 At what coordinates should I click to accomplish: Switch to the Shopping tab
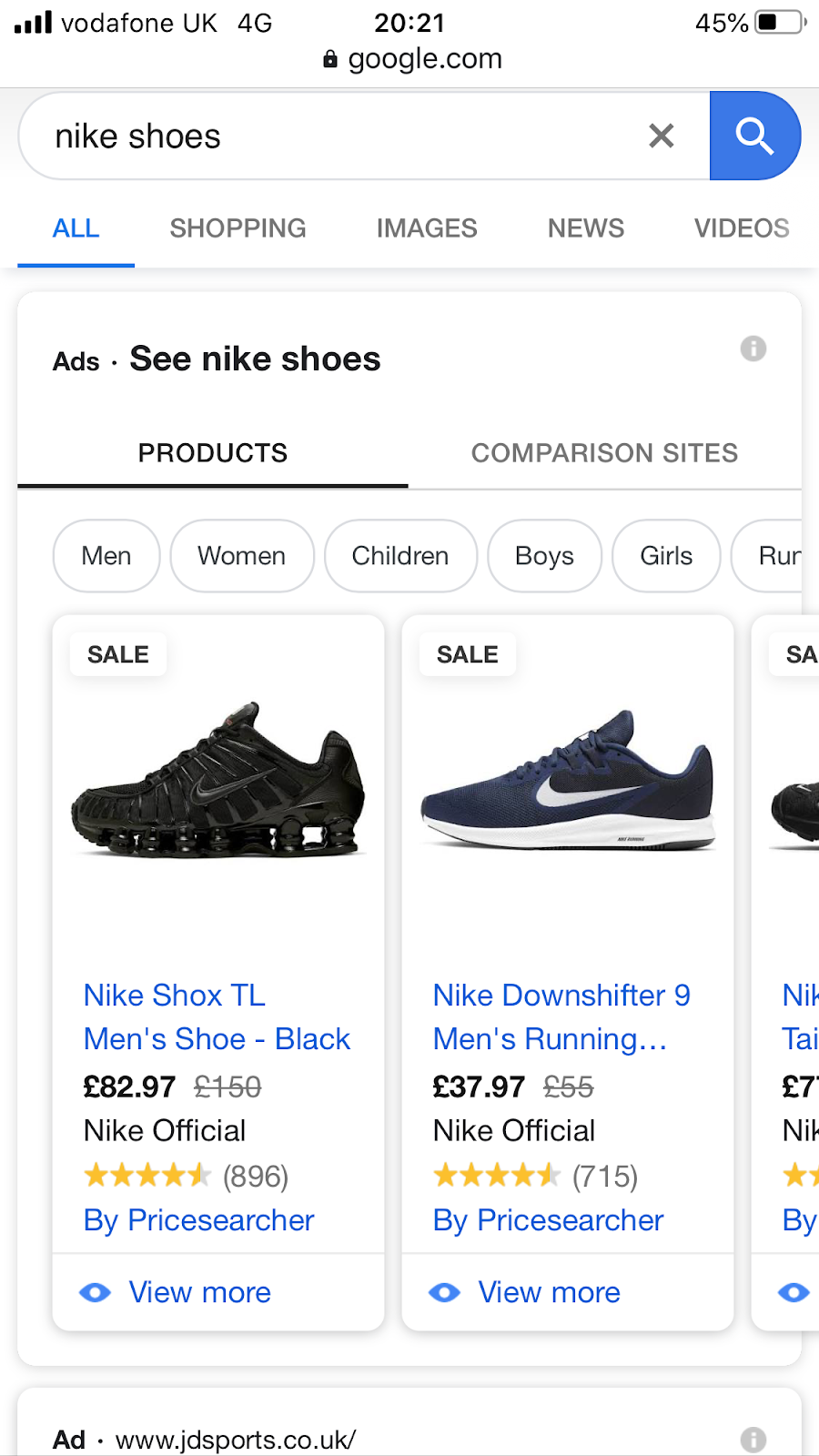point(238,228)
